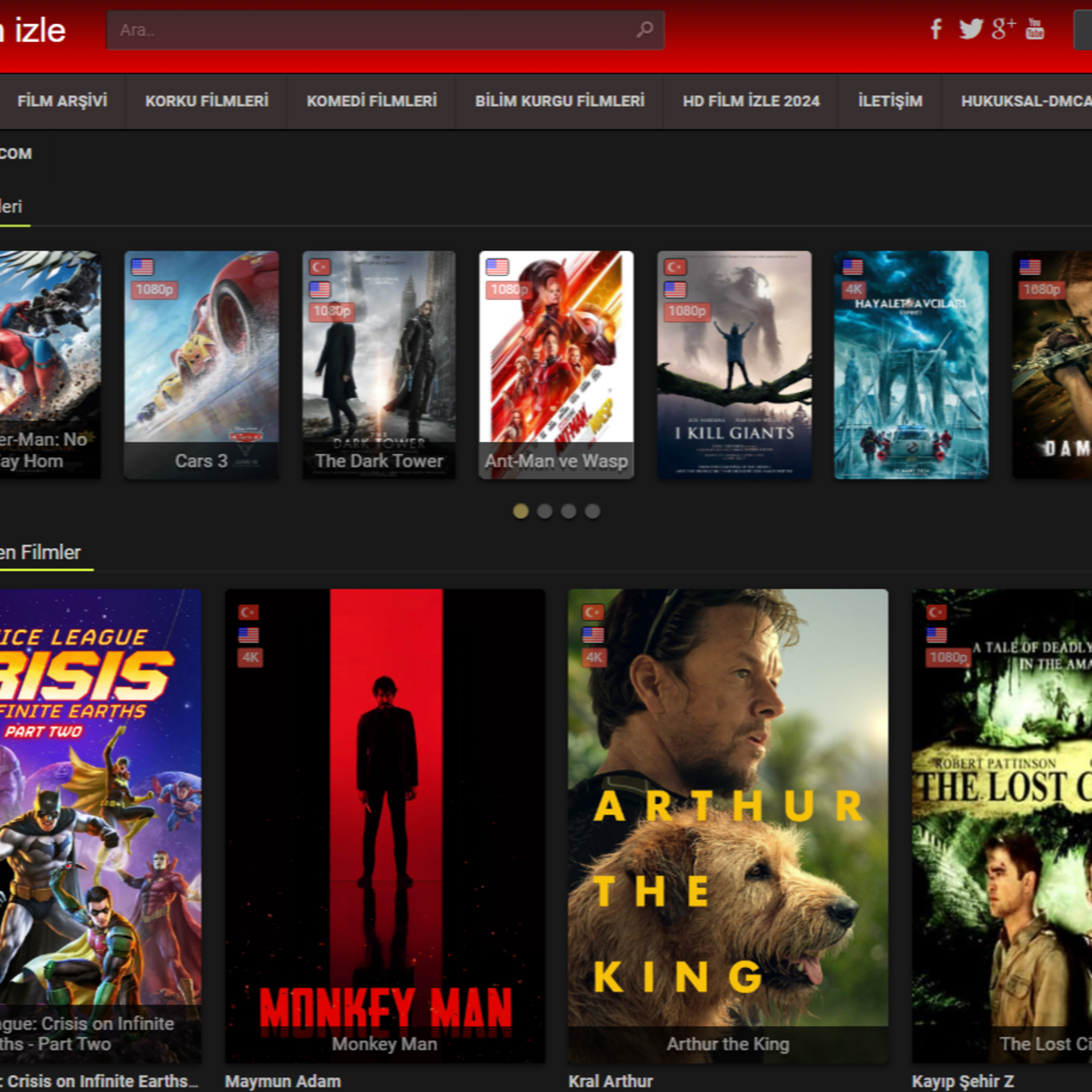Switch to the third carousel dot

[569, 511]
